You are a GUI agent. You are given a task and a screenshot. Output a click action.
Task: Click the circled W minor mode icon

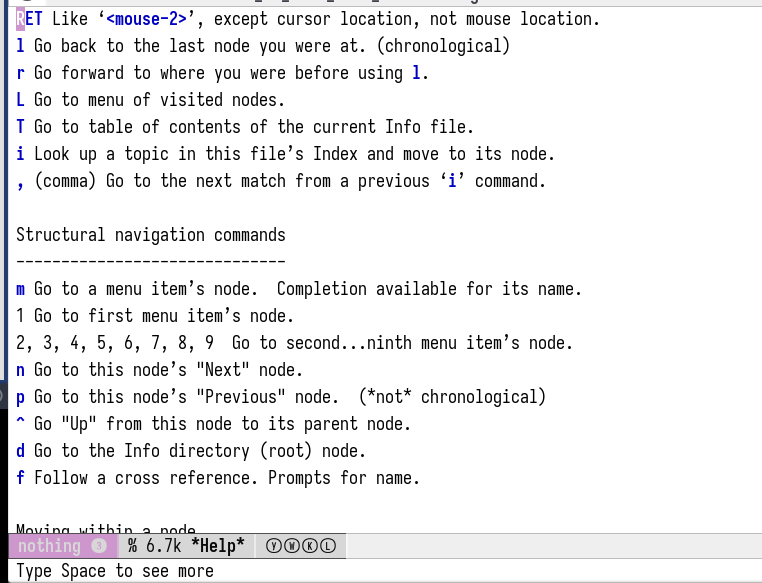tap(292, 546)
